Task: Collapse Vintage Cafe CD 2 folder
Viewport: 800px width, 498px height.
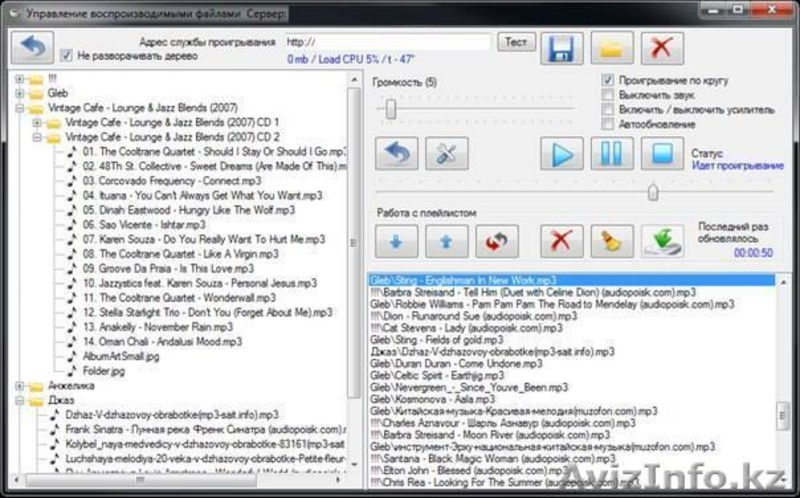Action: [37, 136]
